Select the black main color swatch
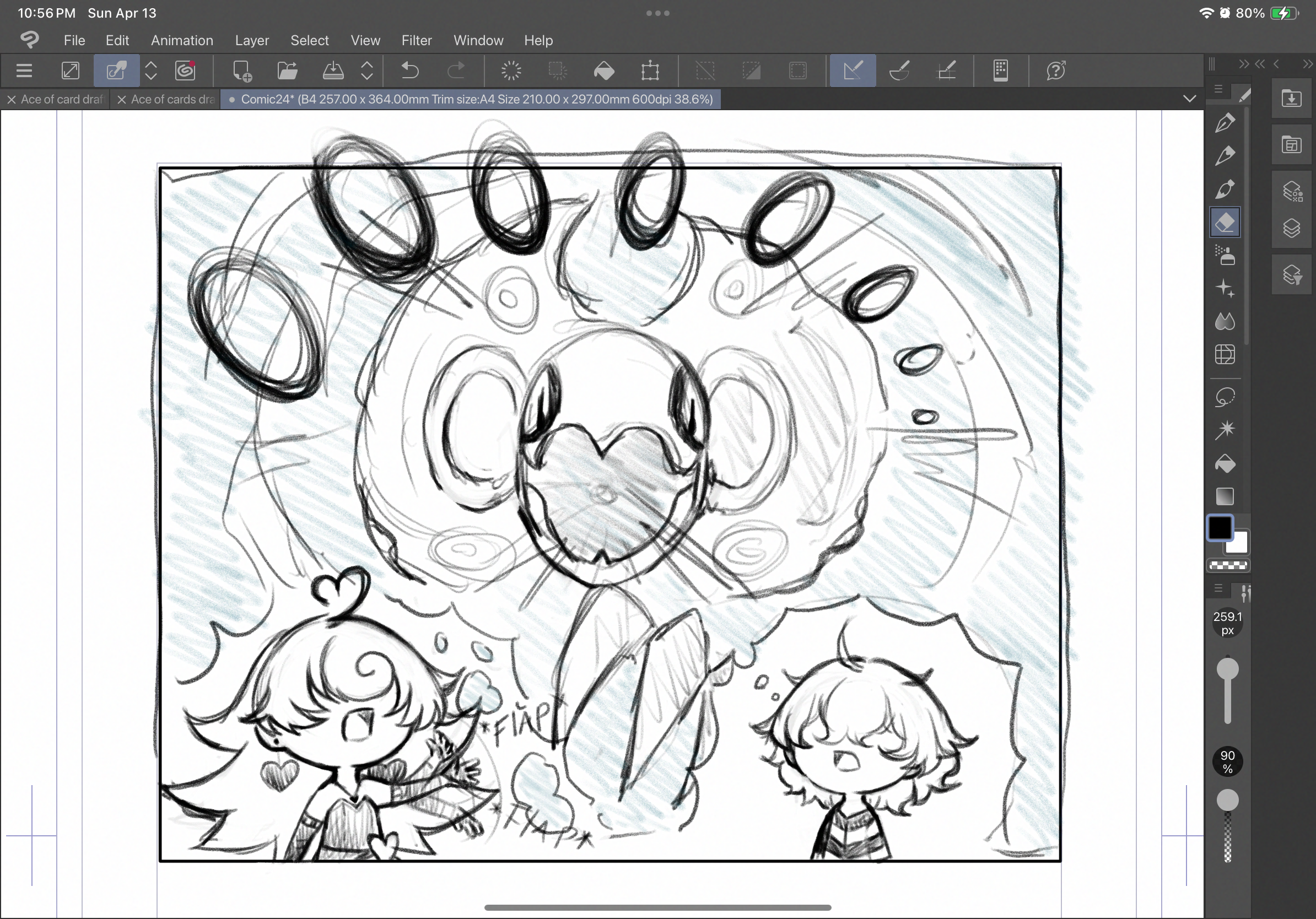Screen dimensions: 1316x919 click(1220, 528)
